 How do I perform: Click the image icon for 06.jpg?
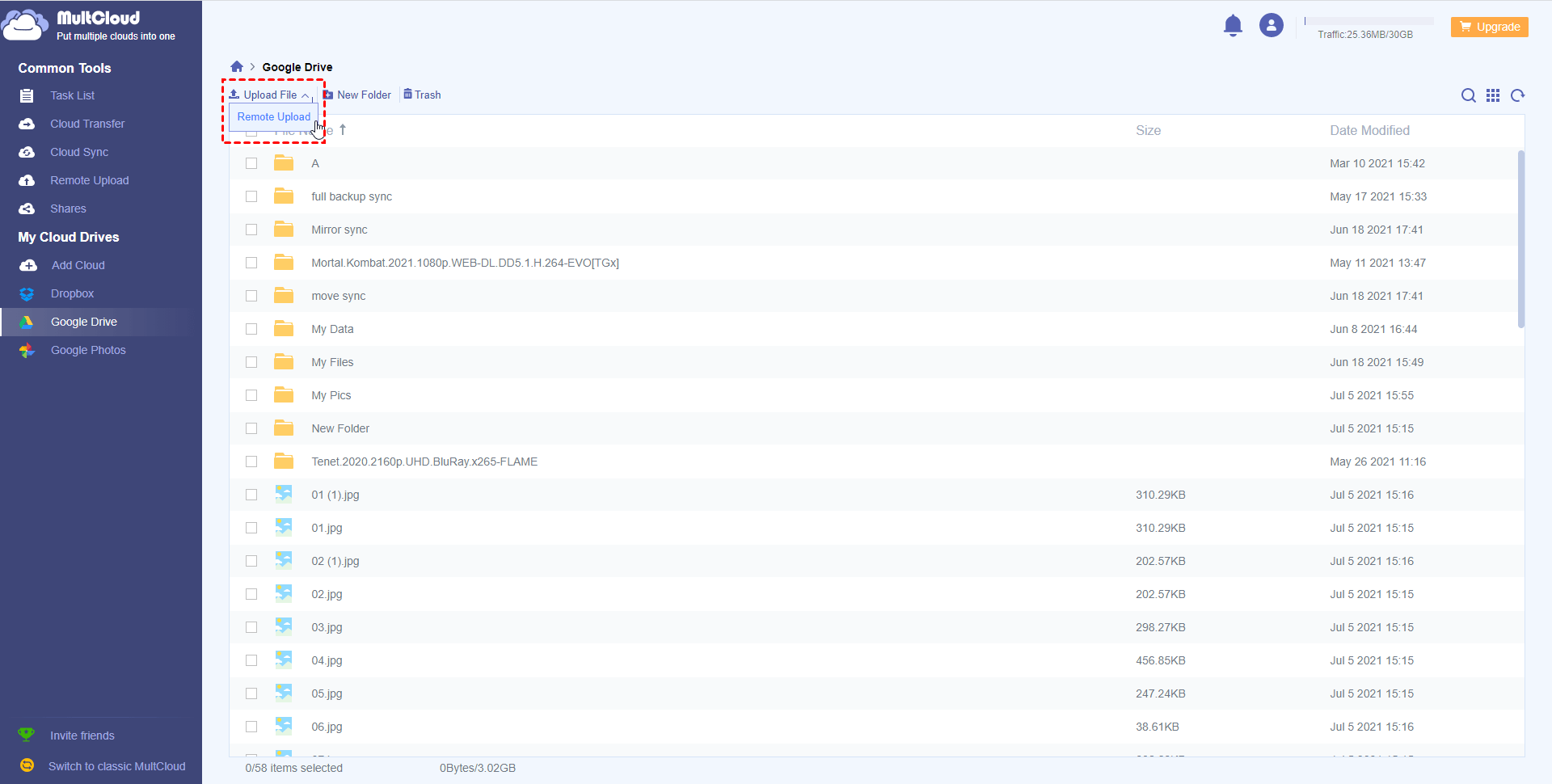284,726
